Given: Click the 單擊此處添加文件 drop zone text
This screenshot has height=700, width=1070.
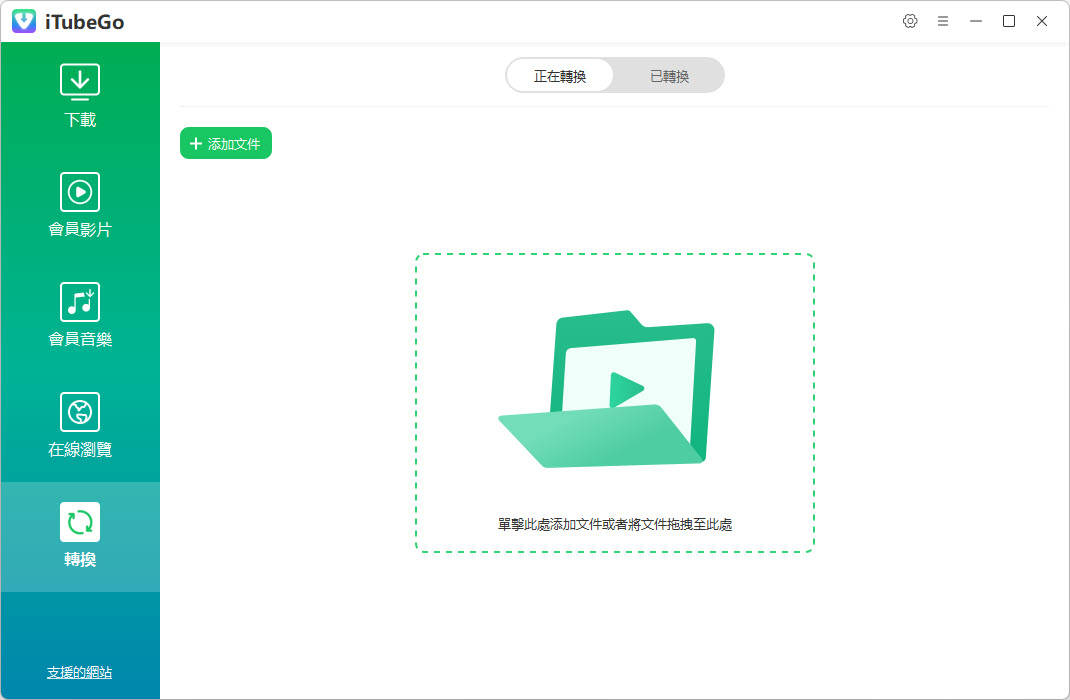Looking at the screenshot, I should (x=615, y=524).
